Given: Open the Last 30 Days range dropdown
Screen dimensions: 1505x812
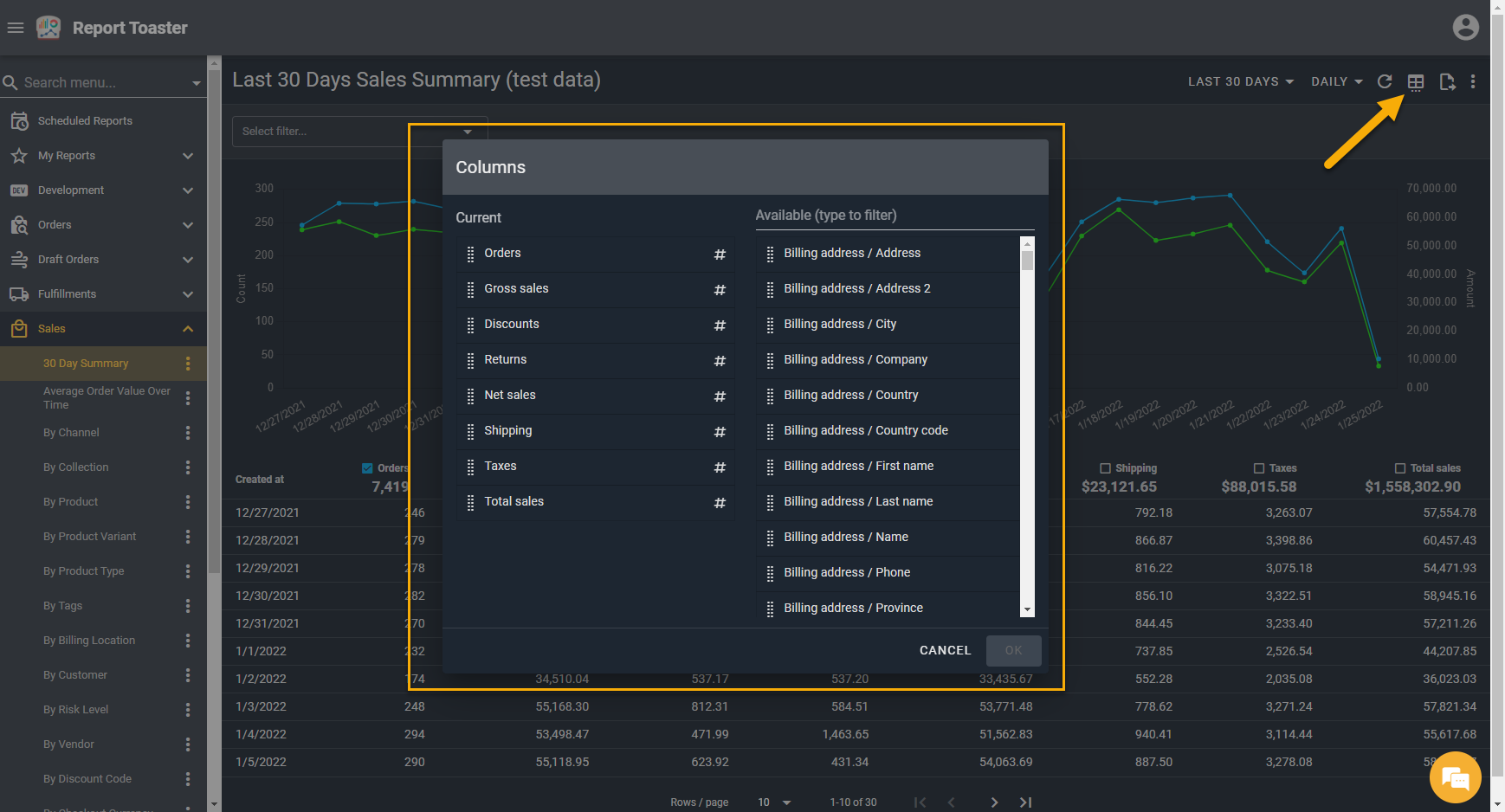Looking at the screenshot, I should click(1240, 81).
